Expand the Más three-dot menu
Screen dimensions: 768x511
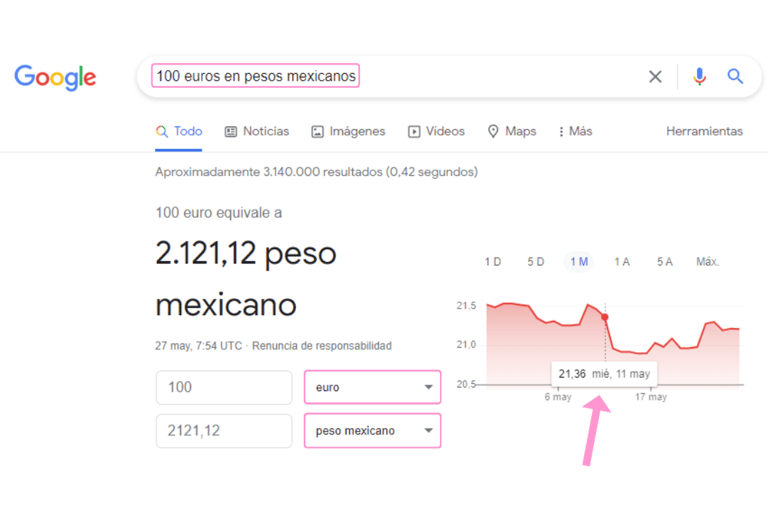click(576, 131)
